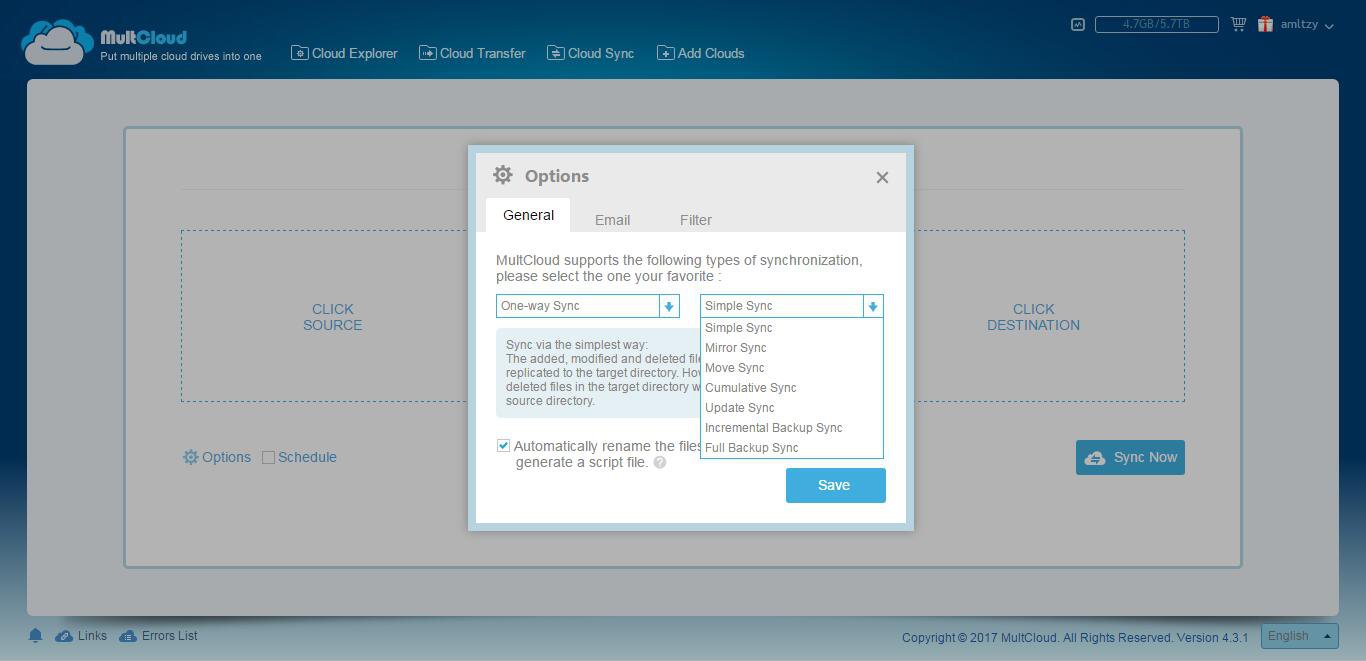Screen dimensions: 1366x661
Task: Click the red gift box icon
Action: [x=1265, y=24]
